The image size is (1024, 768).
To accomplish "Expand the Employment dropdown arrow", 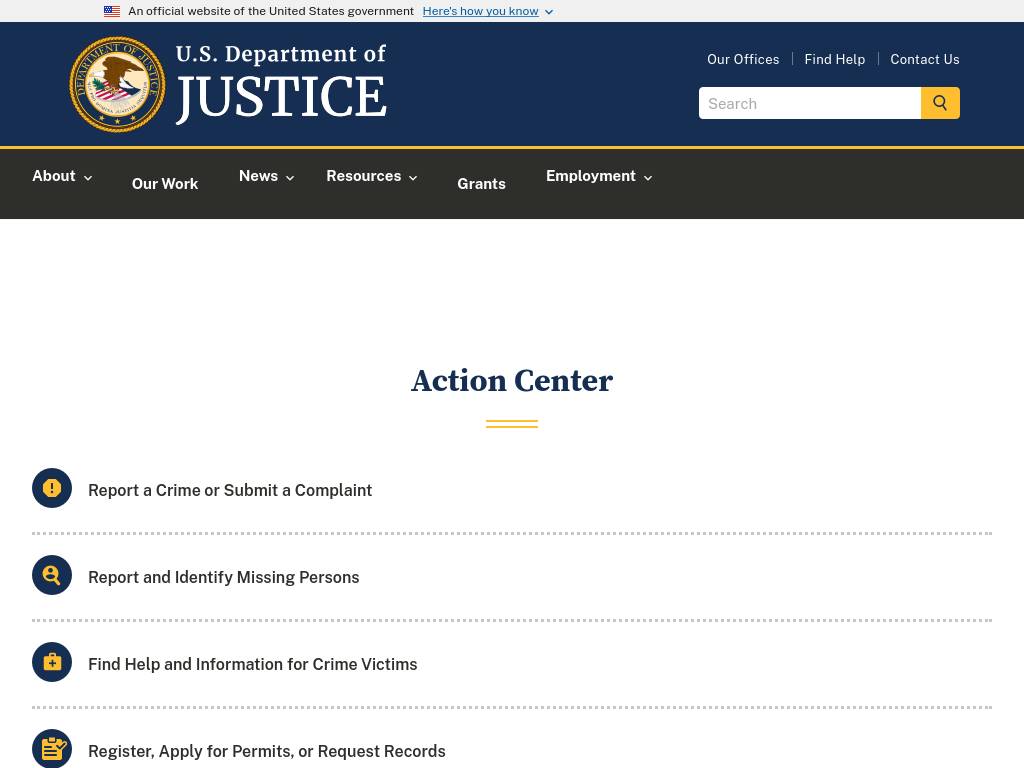I will point(648,178).
